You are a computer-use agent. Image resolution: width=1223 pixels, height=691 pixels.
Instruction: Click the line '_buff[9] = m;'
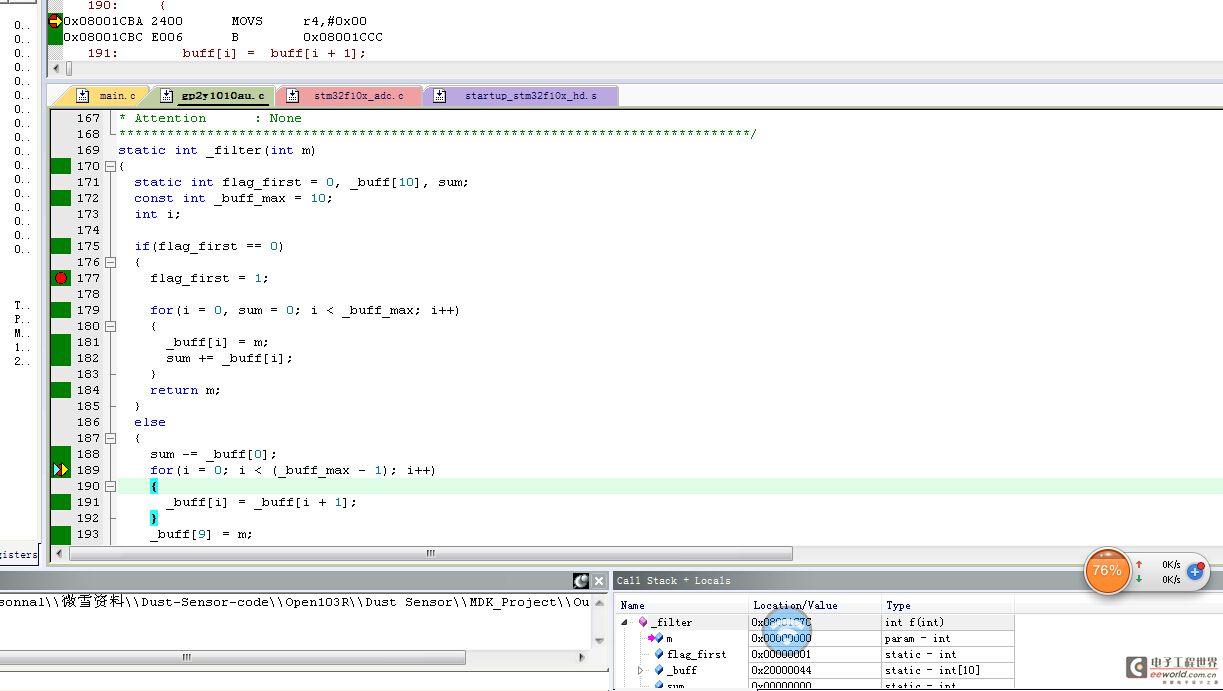[x=201, y=534]
